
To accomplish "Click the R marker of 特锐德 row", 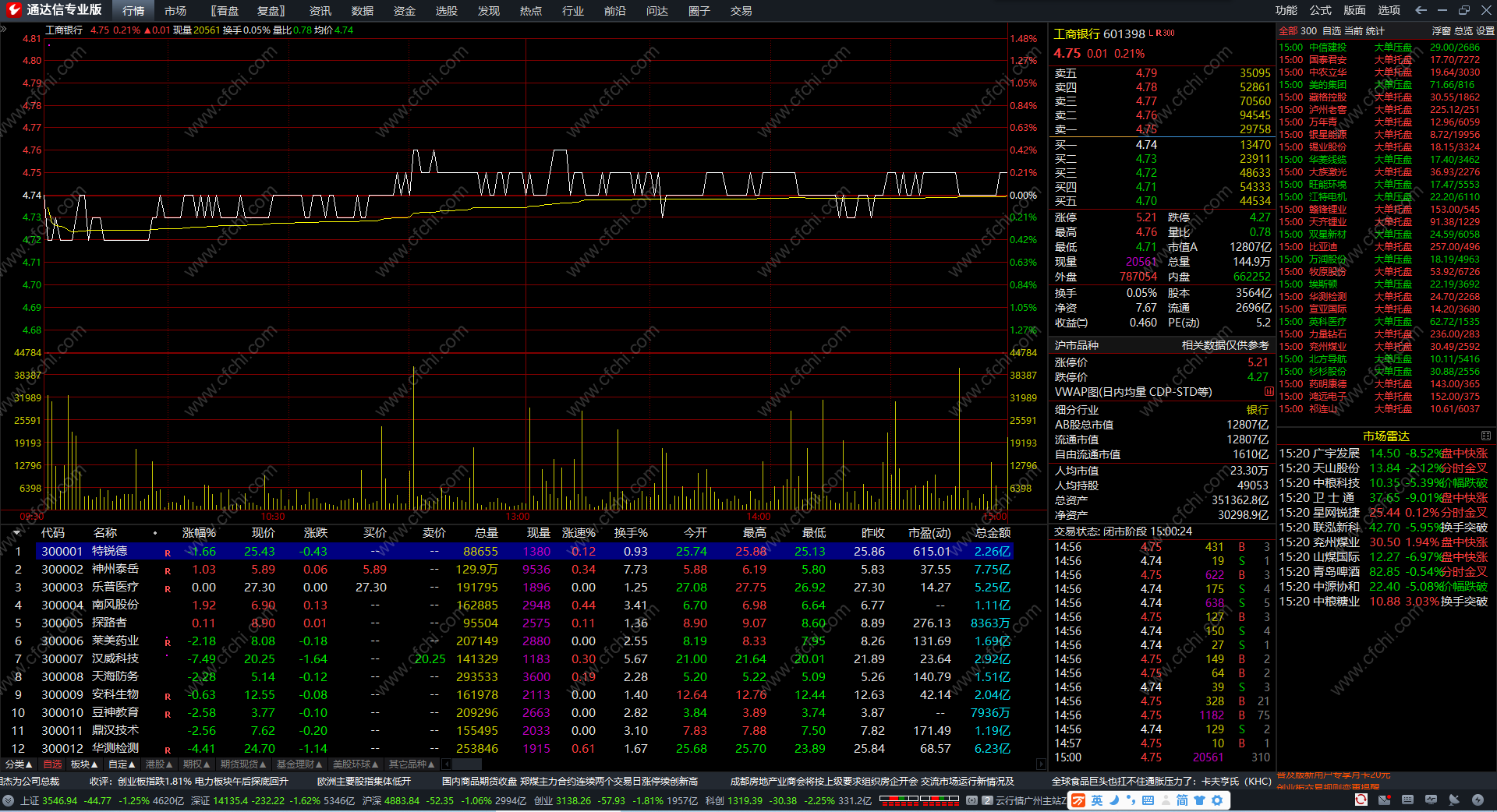I will point(167,553).
